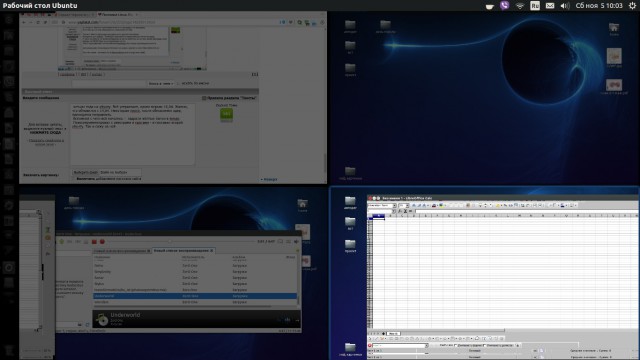
Task: Open the mail envelope indicator
Action: pos(550,6)
